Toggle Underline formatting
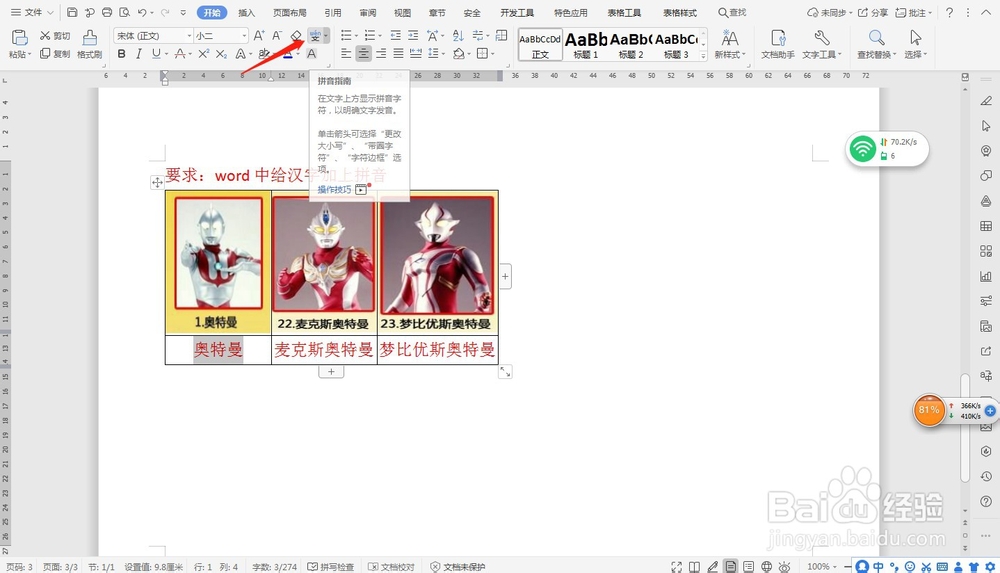Screen dimensions: 1000x573 click(156, 54)
